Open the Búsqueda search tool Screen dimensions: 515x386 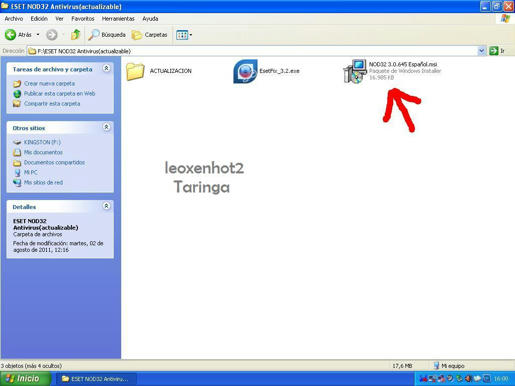(107, 35)
